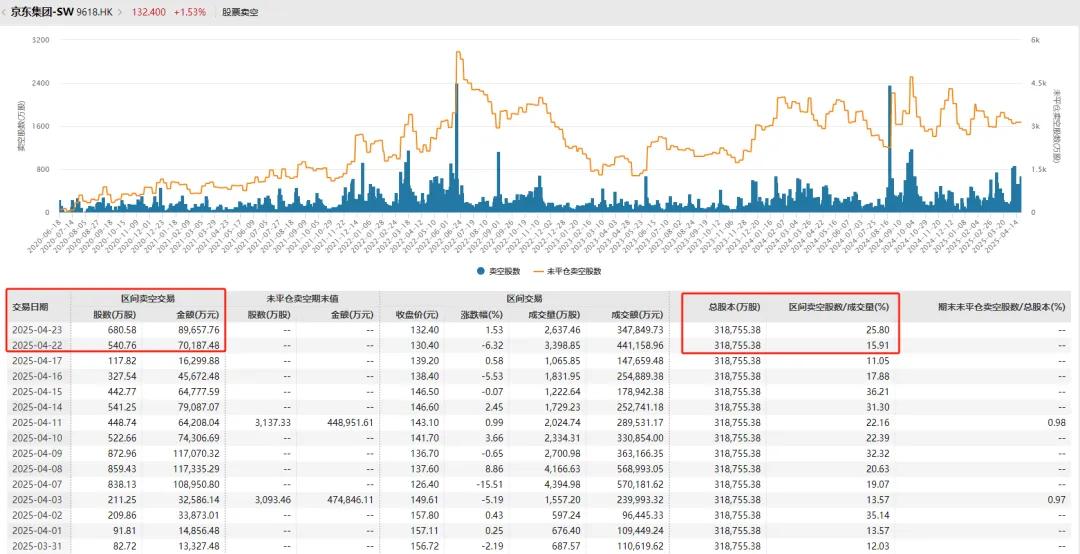Click the 京东集团-SW stock name
Image resolution: width=1080 pixels, height=554 pixels.
[x=37, y=12]
